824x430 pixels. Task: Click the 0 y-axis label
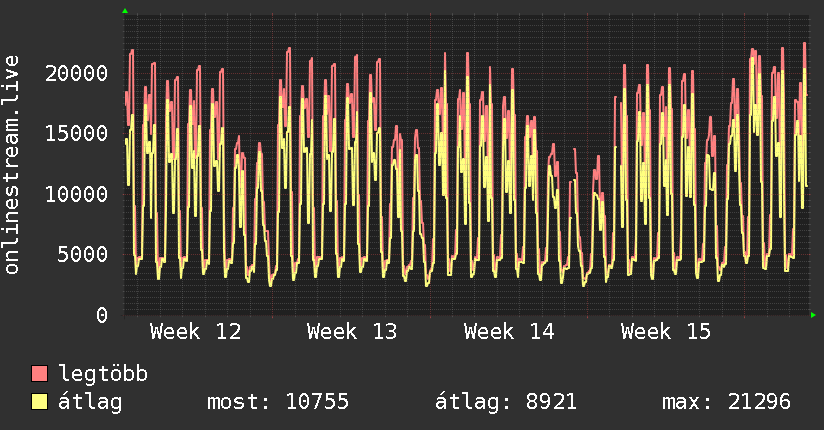tap(102, 315)
